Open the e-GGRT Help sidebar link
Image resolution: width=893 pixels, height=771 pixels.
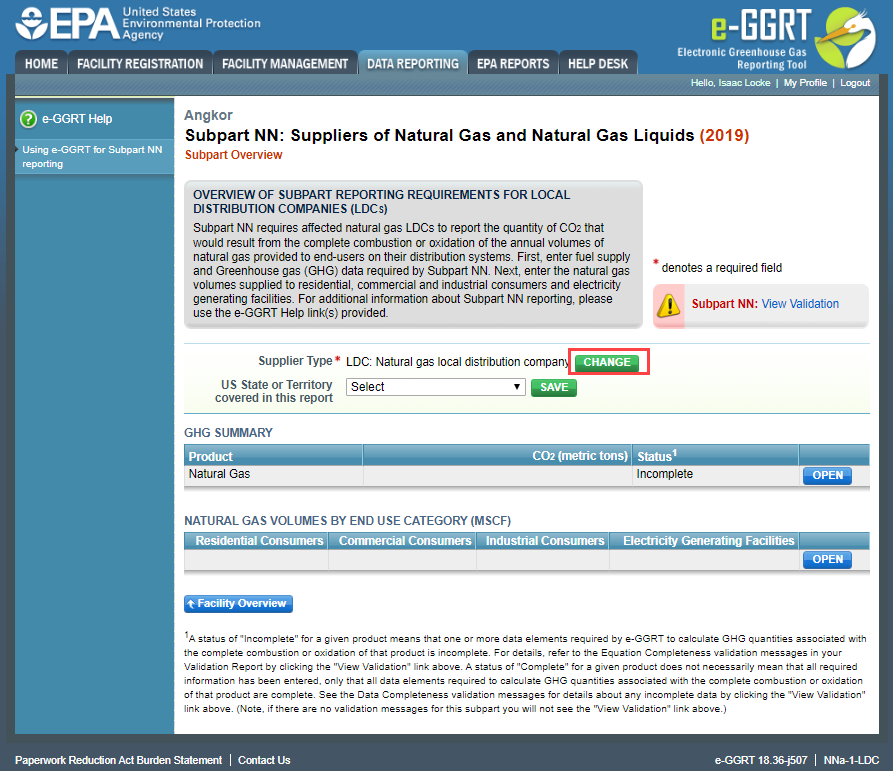77,119
